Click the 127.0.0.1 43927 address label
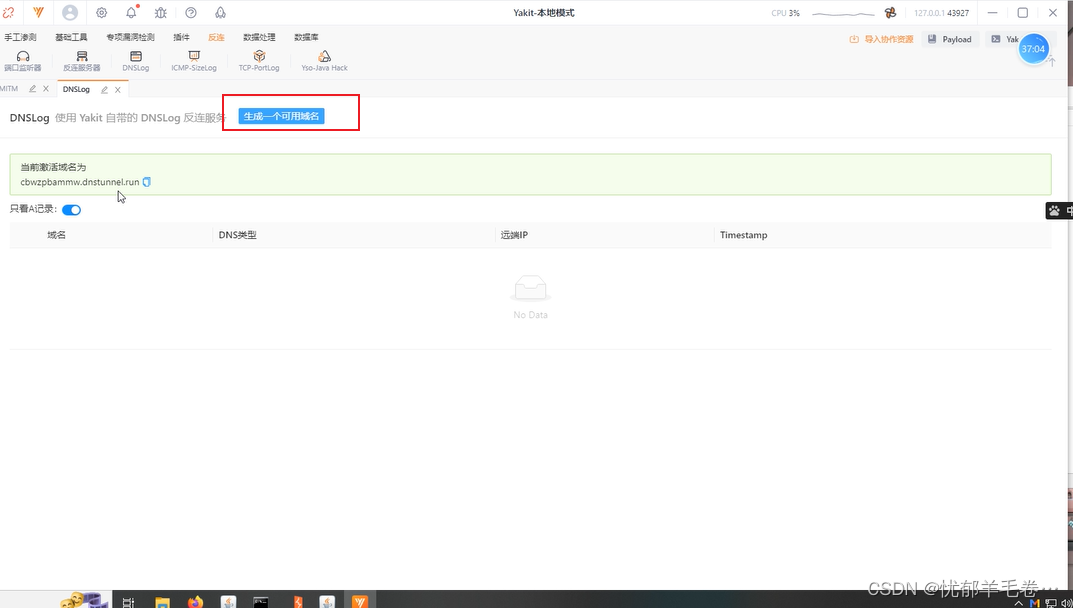The height and width of the screenshot is (608, 1073). (941, 12)
